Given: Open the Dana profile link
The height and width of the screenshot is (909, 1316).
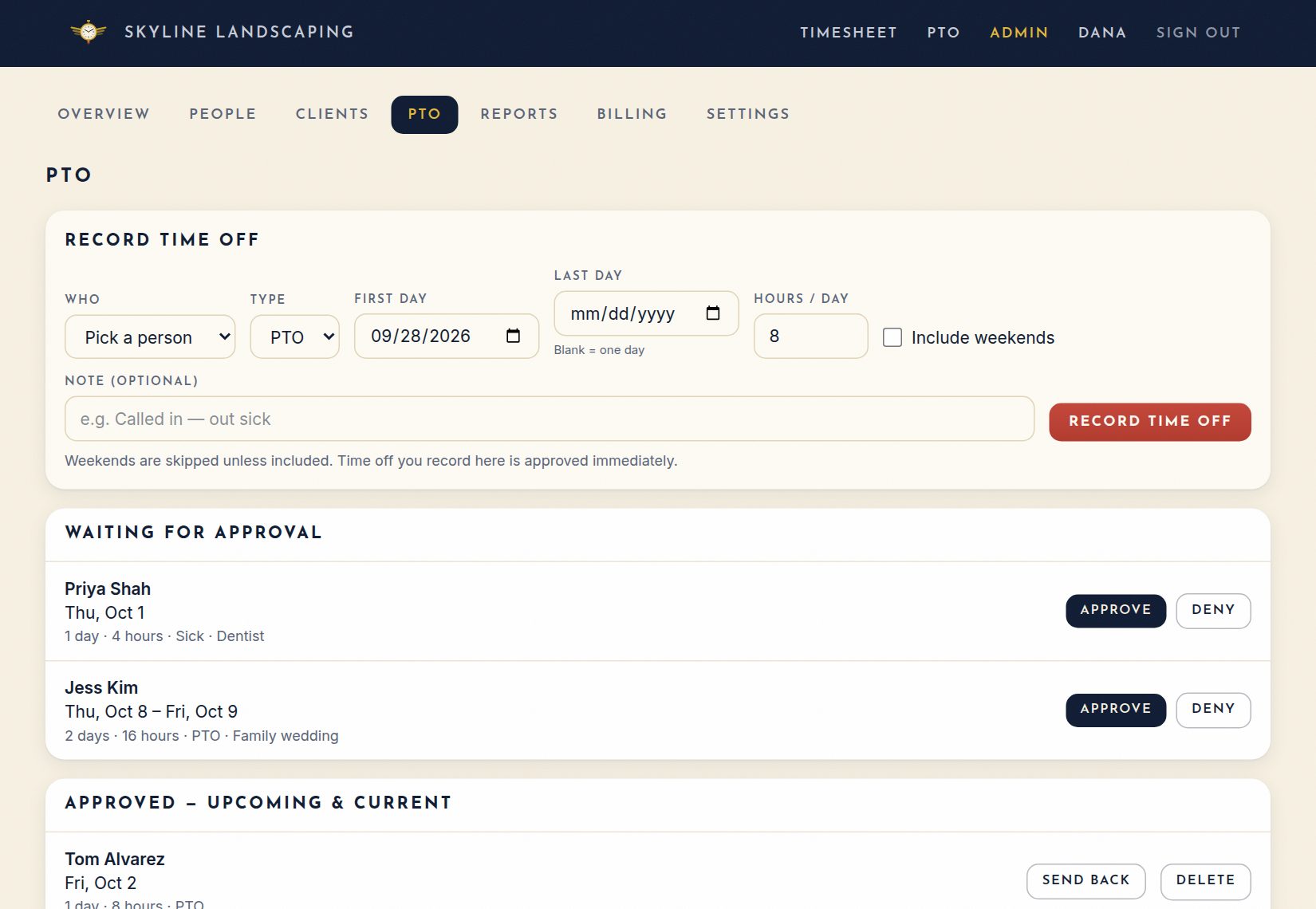Looking at the screenshot, I should pyautogui.click(x=1102, y=33).
